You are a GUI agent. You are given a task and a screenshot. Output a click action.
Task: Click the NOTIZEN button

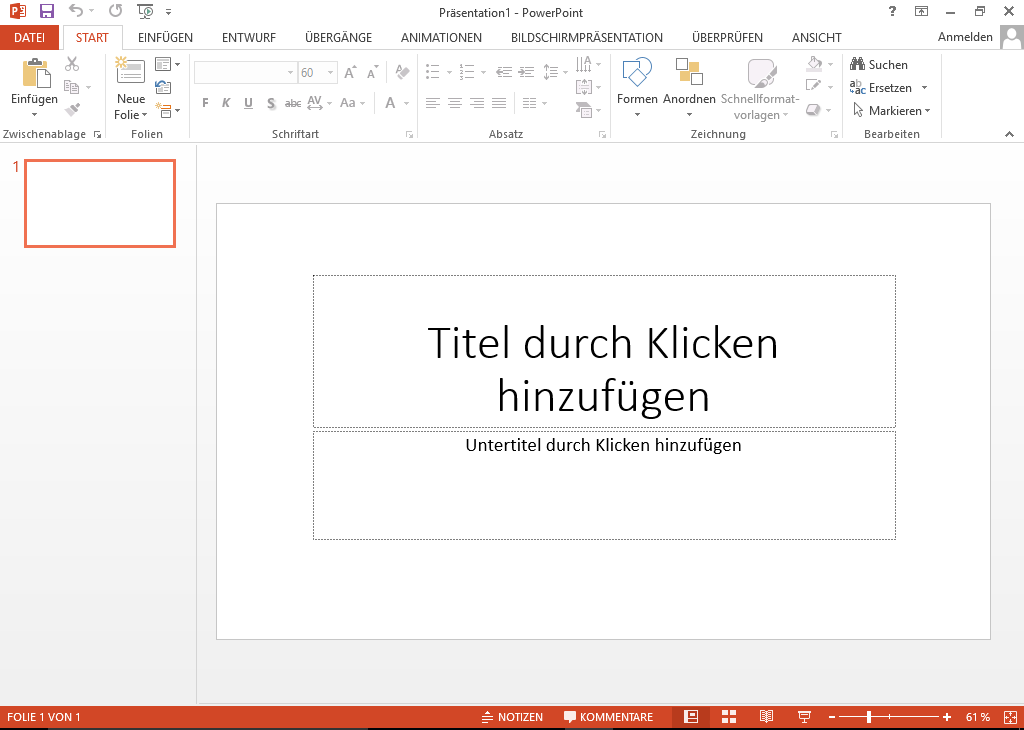pos(513,716)
